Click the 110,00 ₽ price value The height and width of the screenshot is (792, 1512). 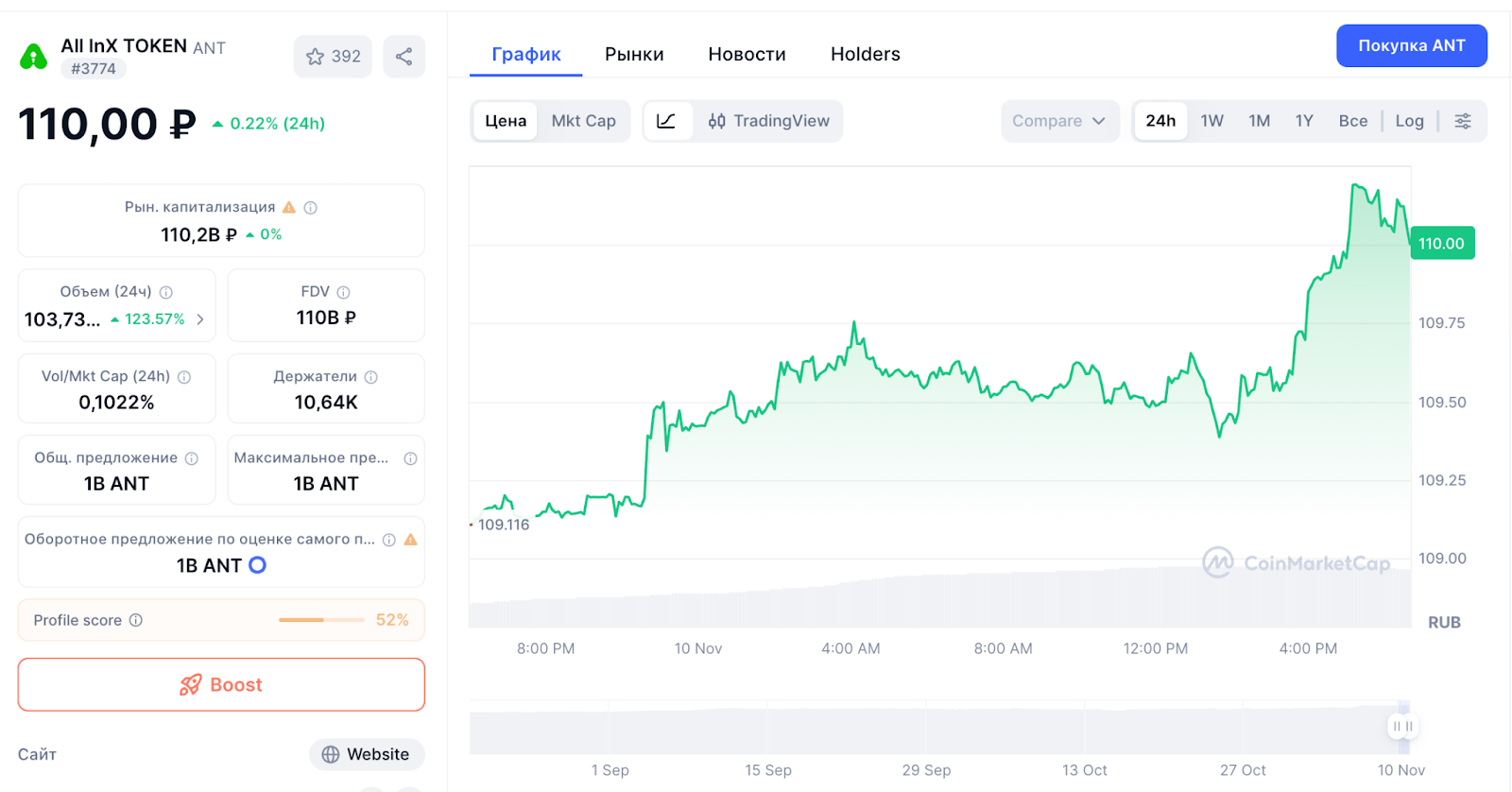107,124
